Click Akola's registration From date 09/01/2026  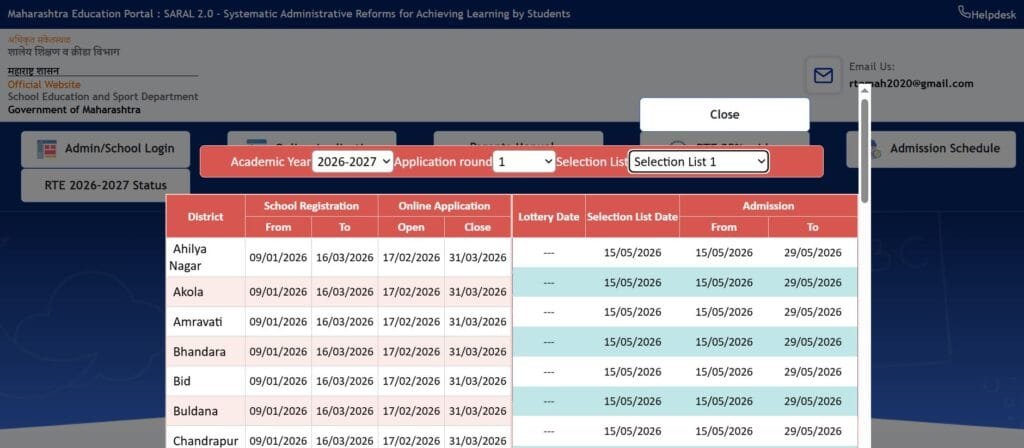pyautogui.click(x=278, y=292)
